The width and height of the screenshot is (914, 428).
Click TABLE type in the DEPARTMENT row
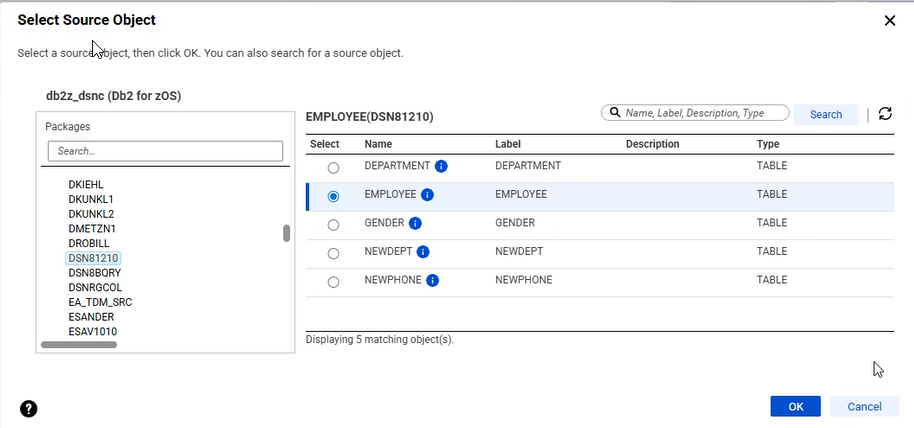[772, 166]
